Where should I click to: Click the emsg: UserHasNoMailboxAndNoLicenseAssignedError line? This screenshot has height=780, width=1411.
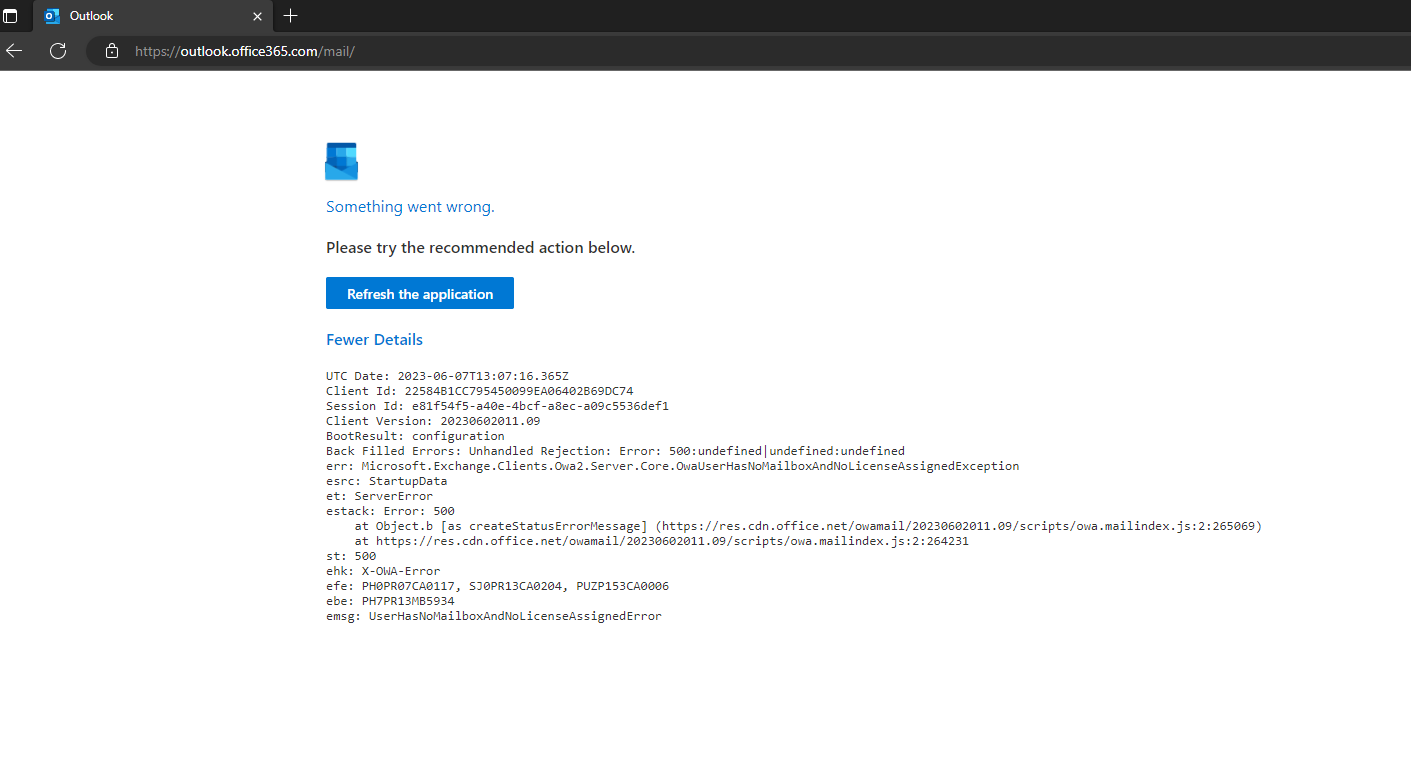pos(494,616)
